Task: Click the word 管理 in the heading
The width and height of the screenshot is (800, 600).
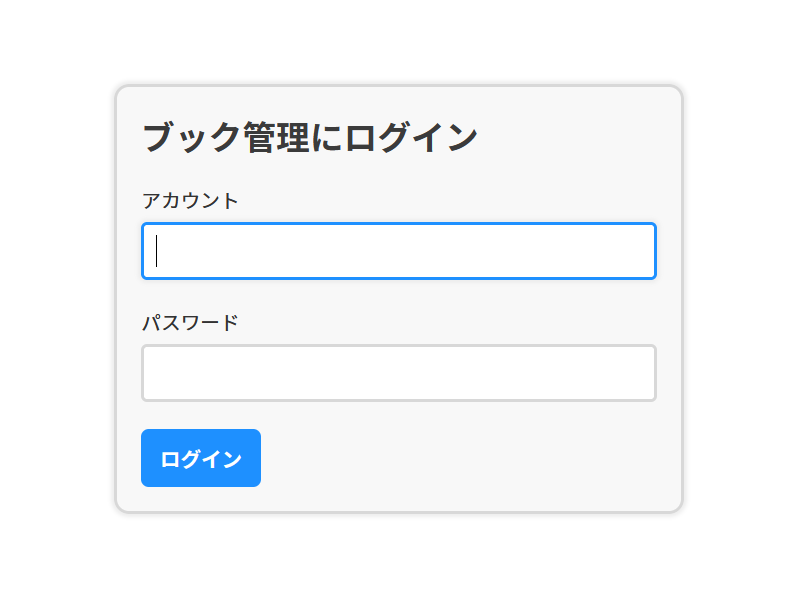Action: [x=276, y=137]
